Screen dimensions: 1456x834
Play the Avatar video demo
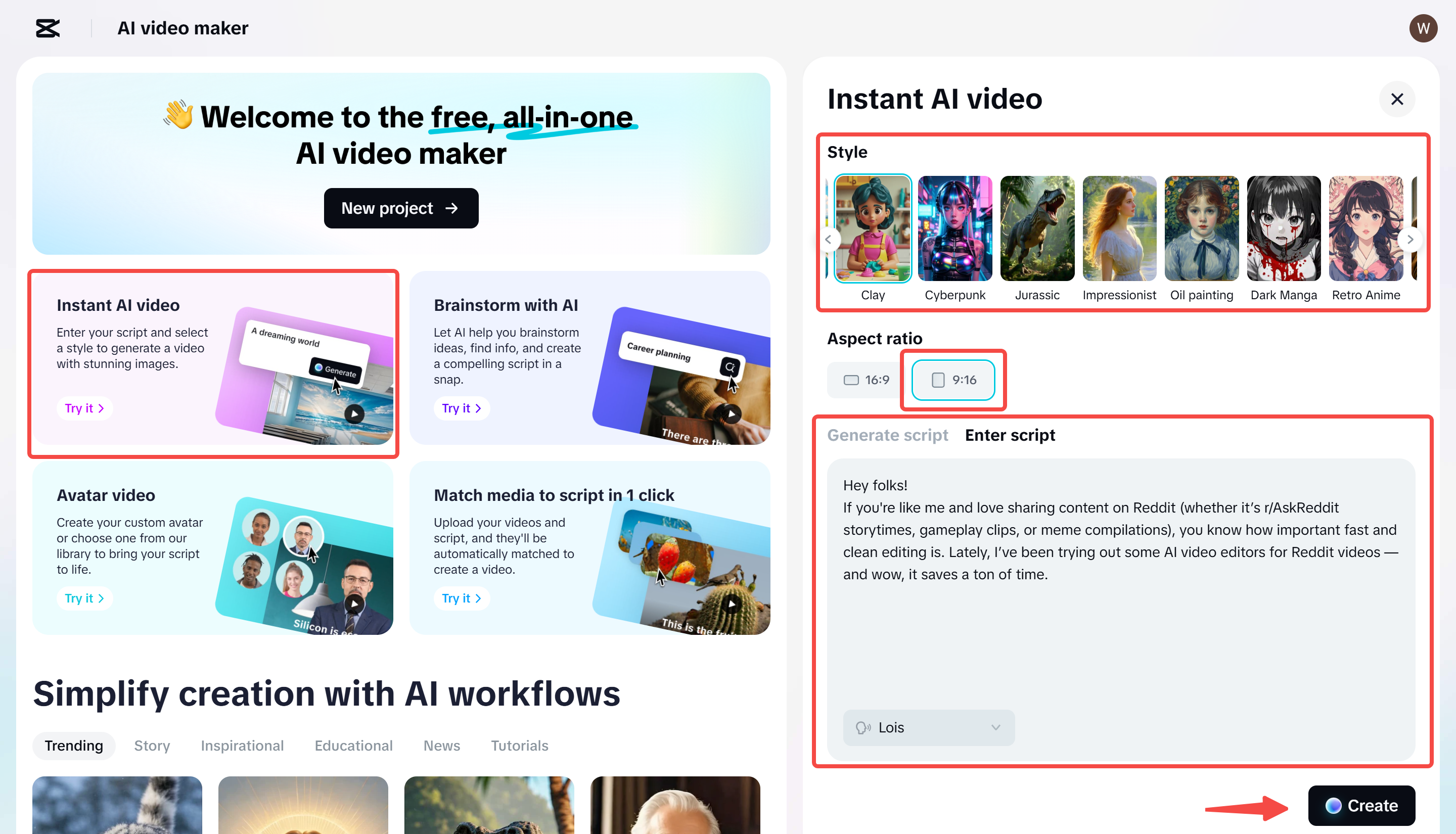point(354,603)
